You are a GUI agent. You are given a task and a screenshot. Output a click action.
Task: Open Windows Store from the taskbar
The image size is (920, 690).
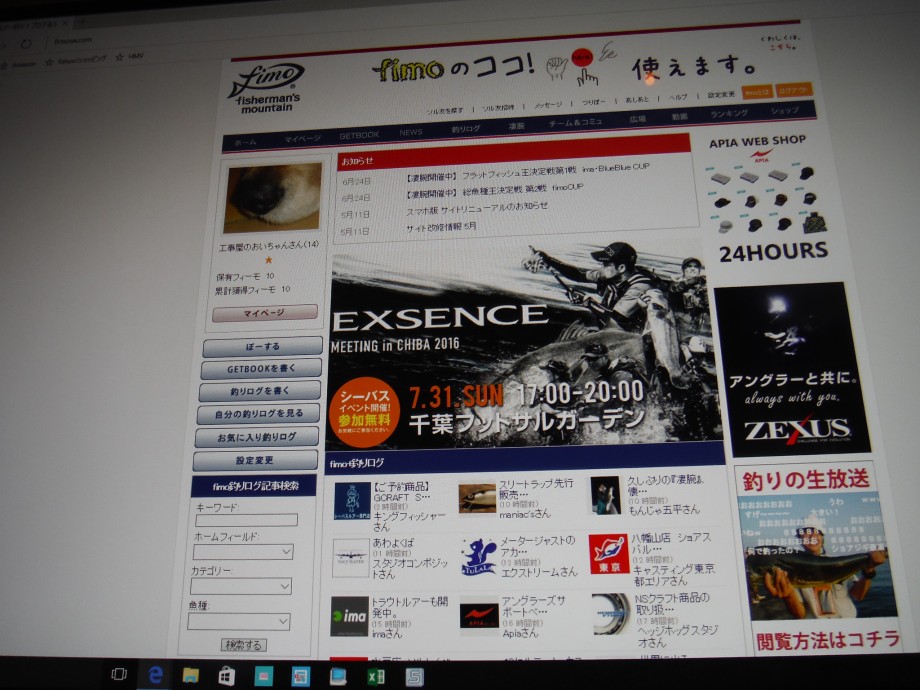(x=226, y=677)
